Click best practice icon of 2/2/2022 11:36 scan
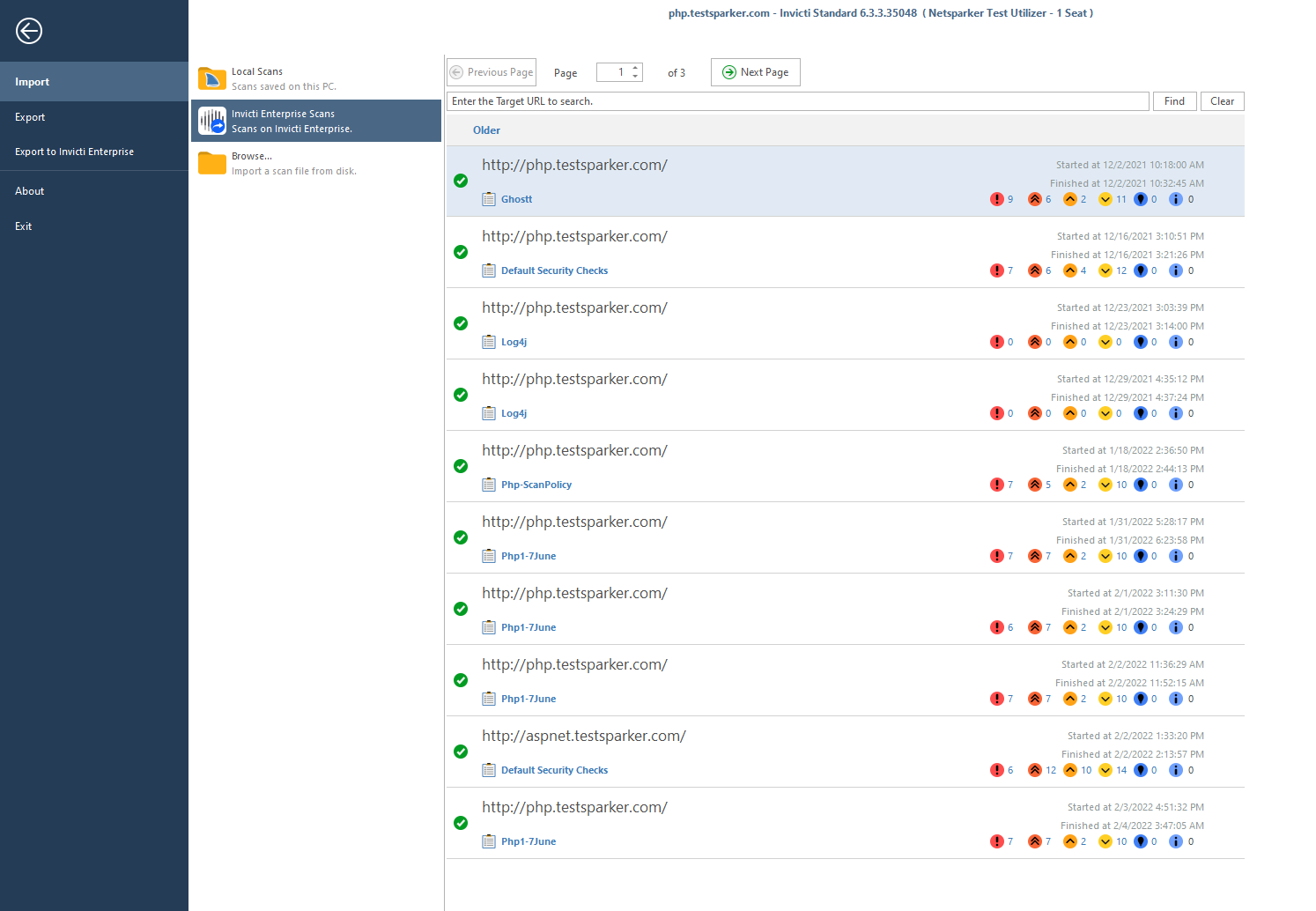This screenshot has height=911, width=1316. (x=1141, y=699)
